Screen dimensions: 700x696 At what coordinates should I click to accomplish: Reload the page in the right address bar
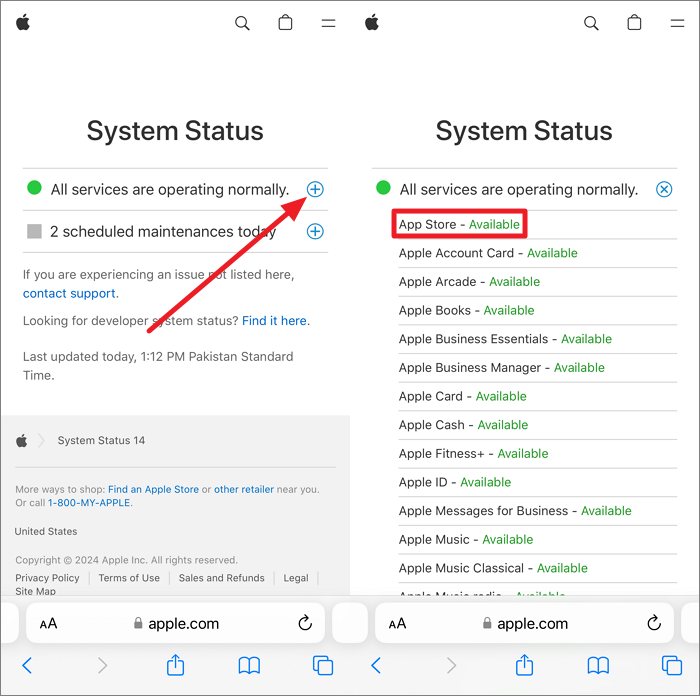(x=654, y=623)
